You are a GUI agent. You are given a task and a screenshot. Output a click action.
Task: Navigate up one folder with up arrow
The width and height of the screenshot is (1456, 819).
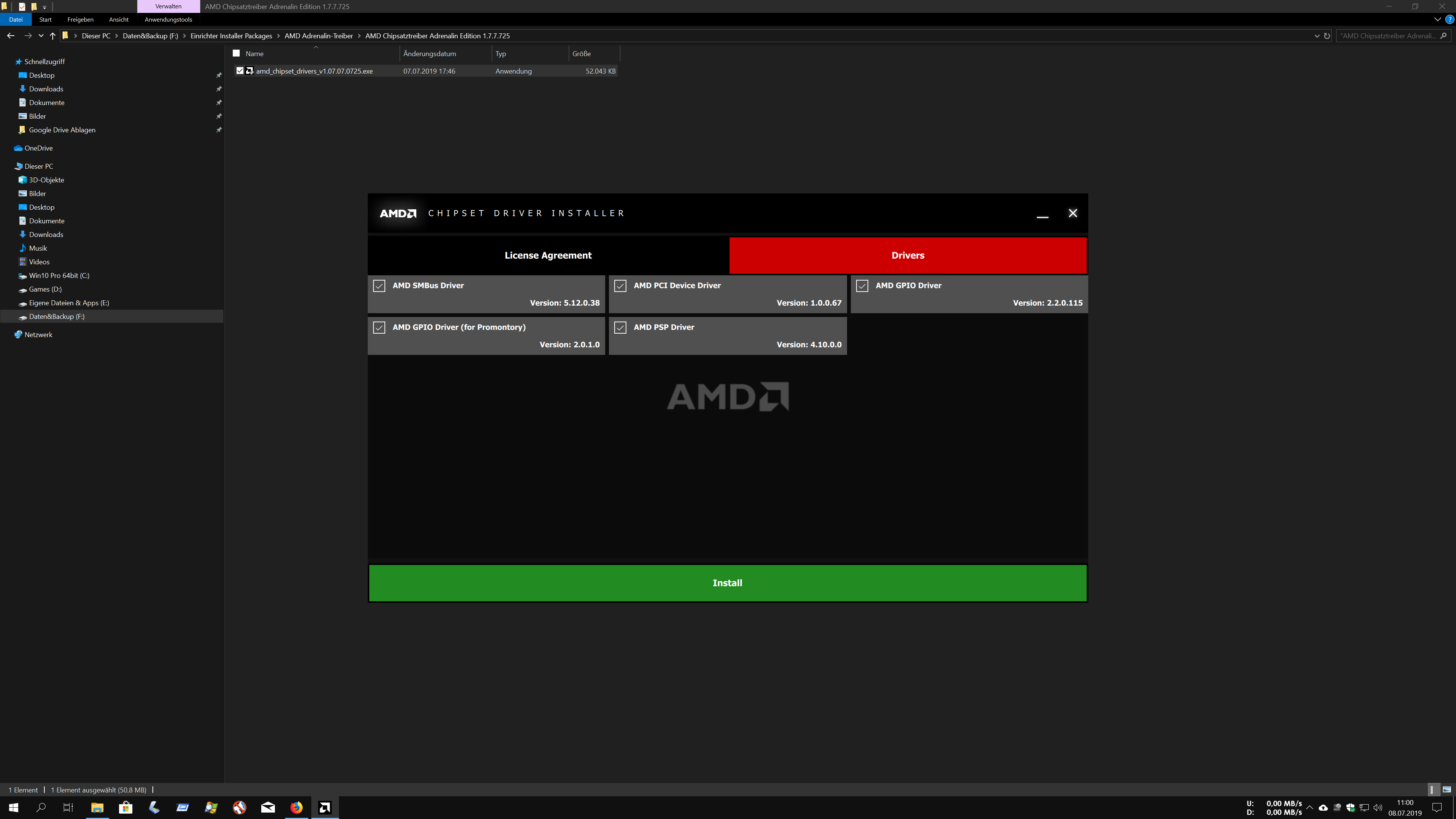tap(53, 36)
